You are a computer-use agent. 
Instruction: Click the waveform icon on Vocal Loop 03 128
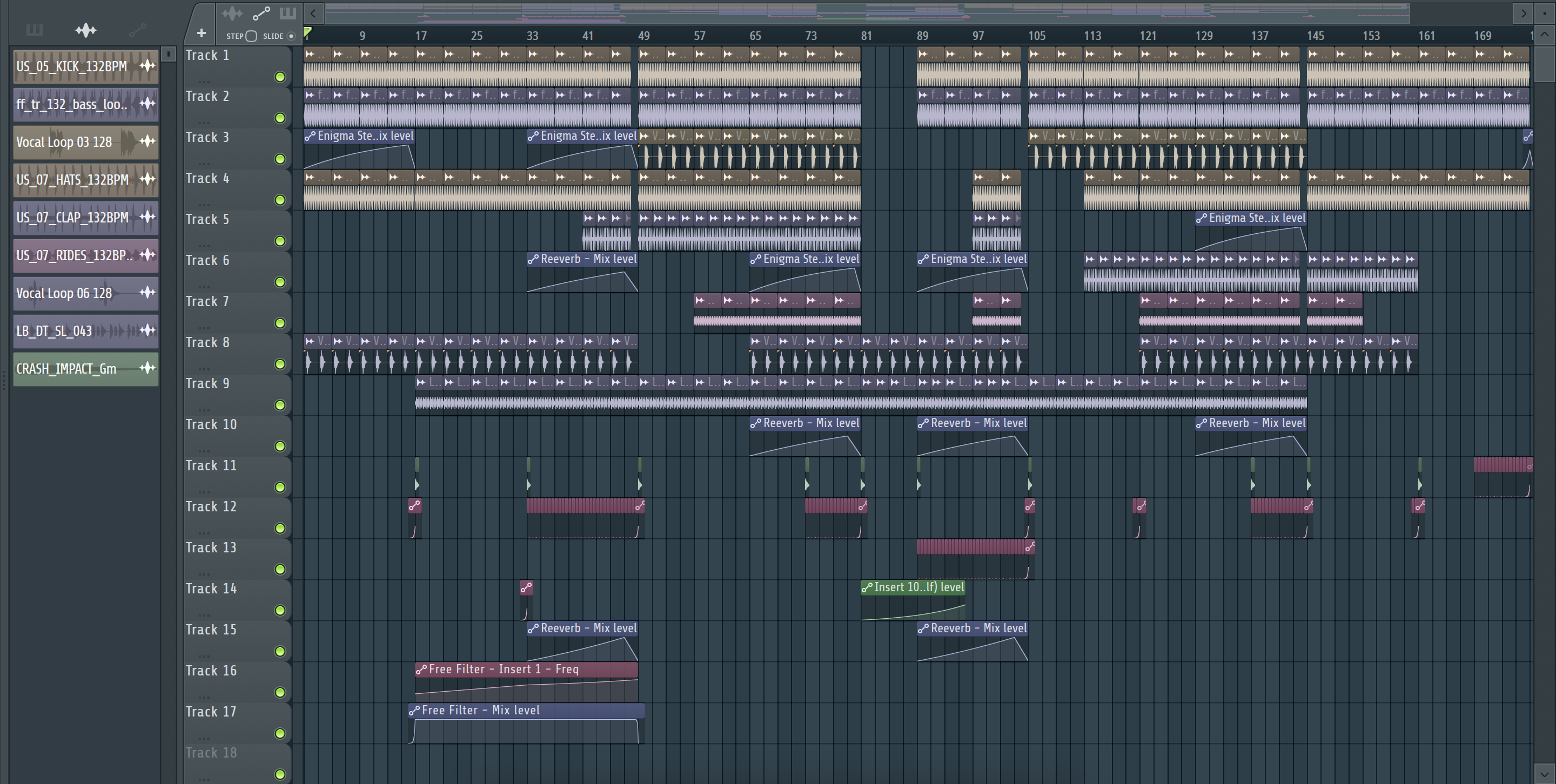(x=147, y=141)
